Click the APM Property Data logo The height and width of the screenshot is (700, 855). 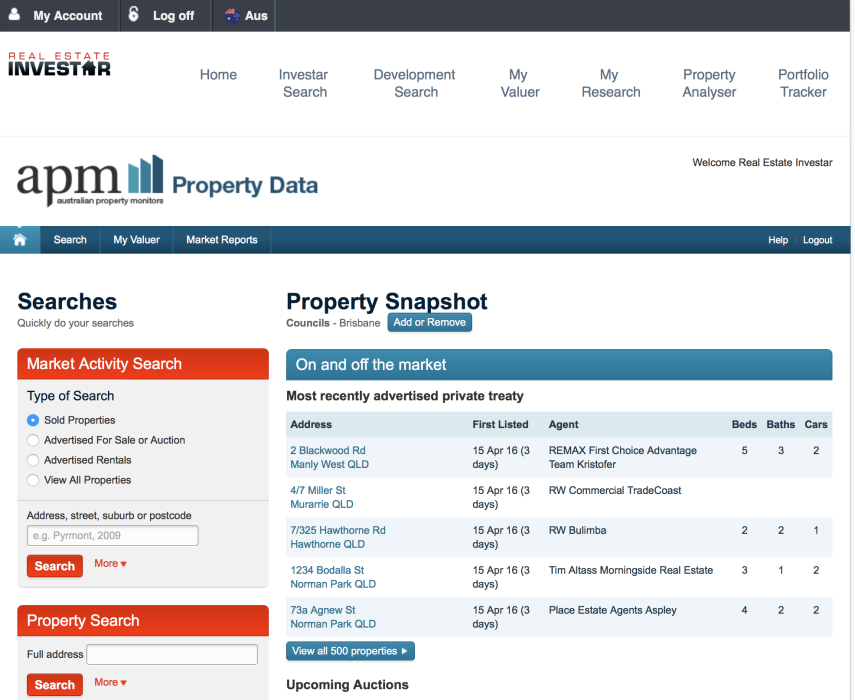pos(90,182)
